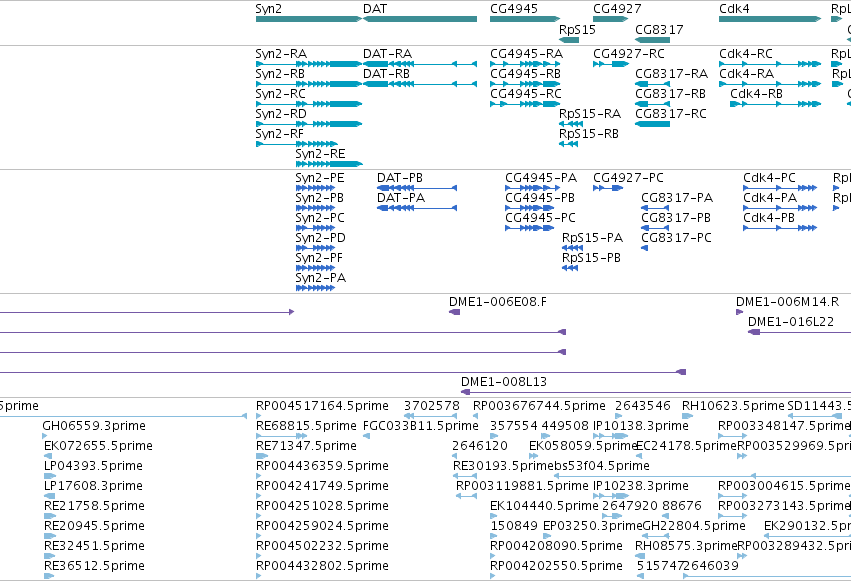Click the CG4927 gene glyph

pos(611,19)
